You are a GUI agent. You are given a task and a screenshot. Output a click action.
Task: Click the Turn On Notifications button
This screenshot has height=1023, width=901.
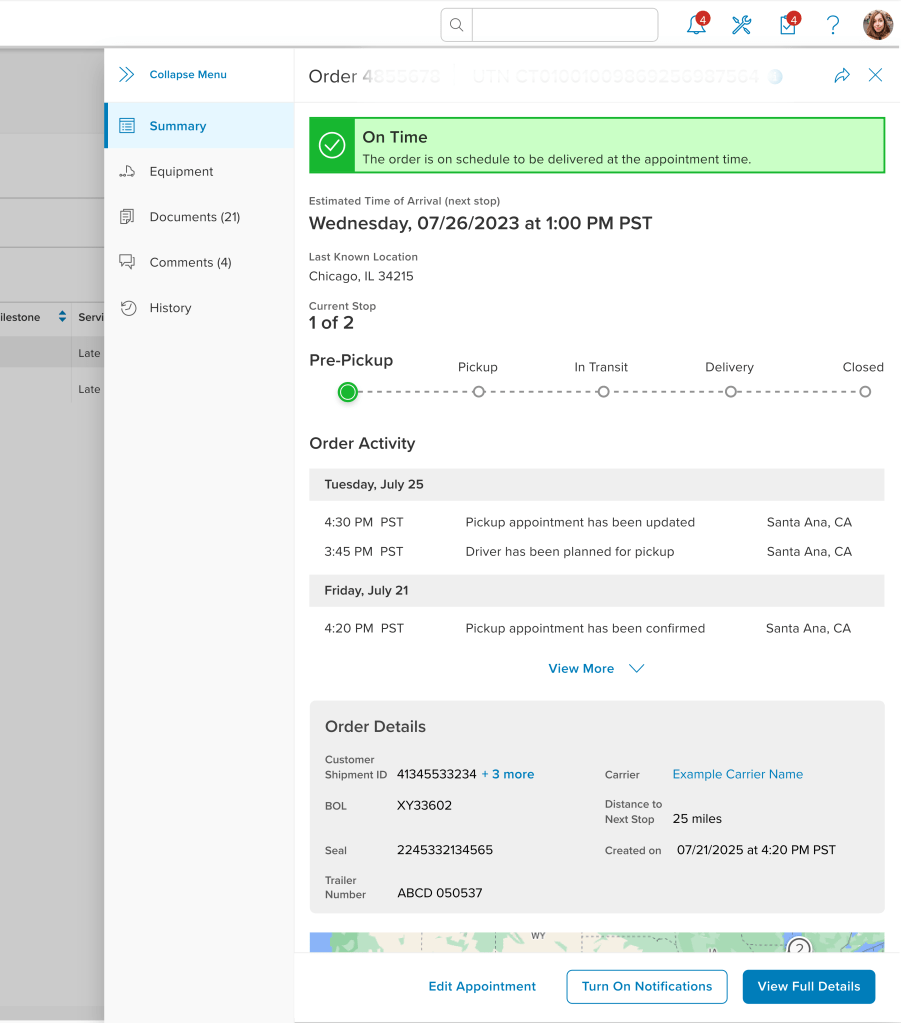point(646,986)
